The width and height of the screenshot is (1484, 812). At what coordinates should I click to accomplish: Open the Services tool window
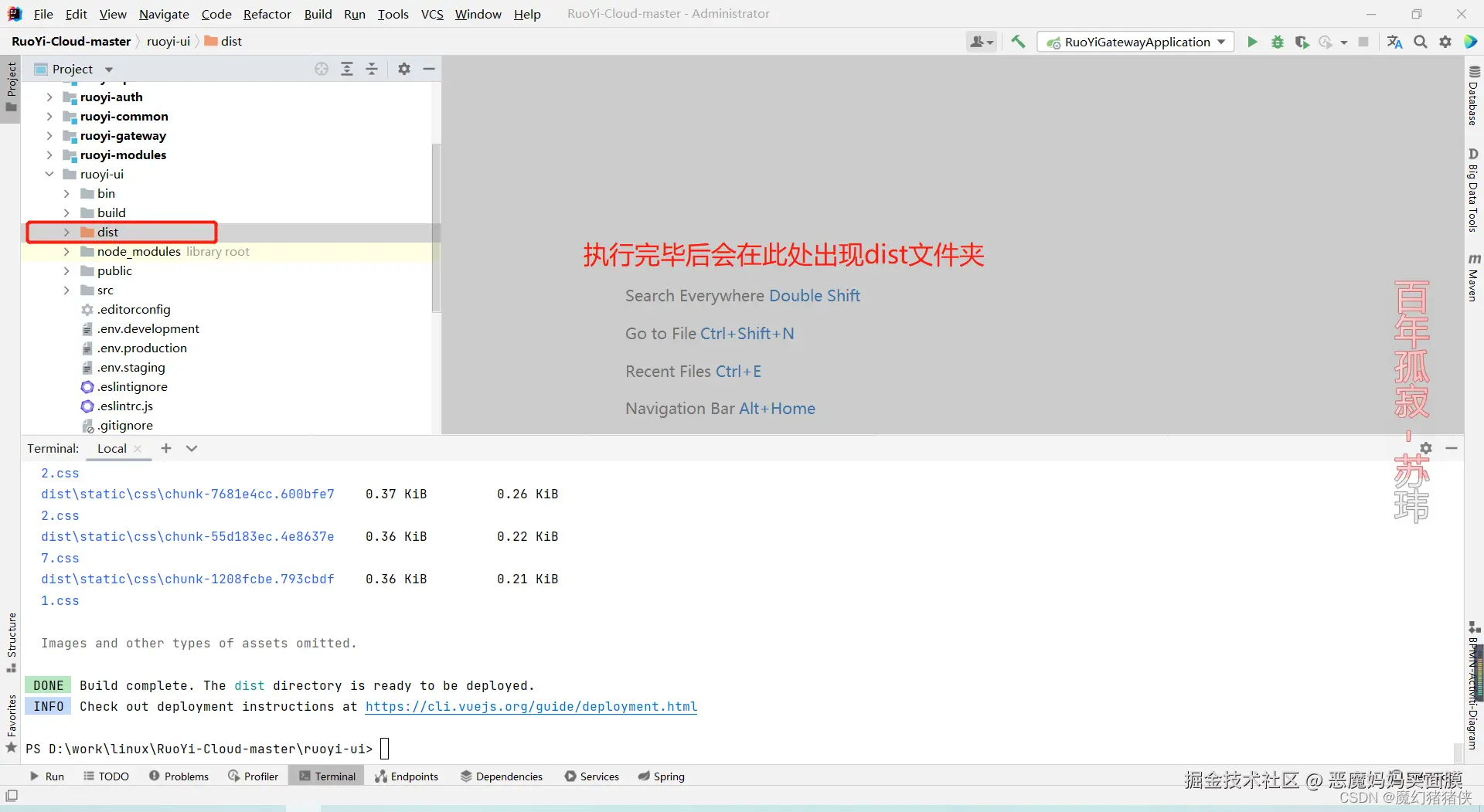click(592, 776)
